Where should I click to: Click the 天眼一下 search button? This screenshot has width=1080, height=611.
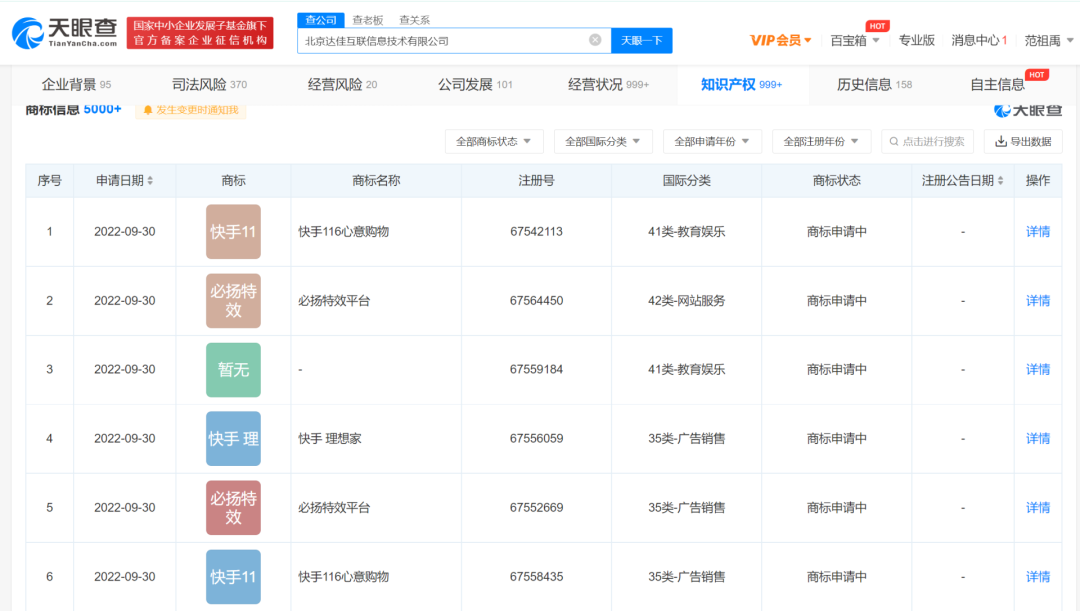tap(641, 40)
